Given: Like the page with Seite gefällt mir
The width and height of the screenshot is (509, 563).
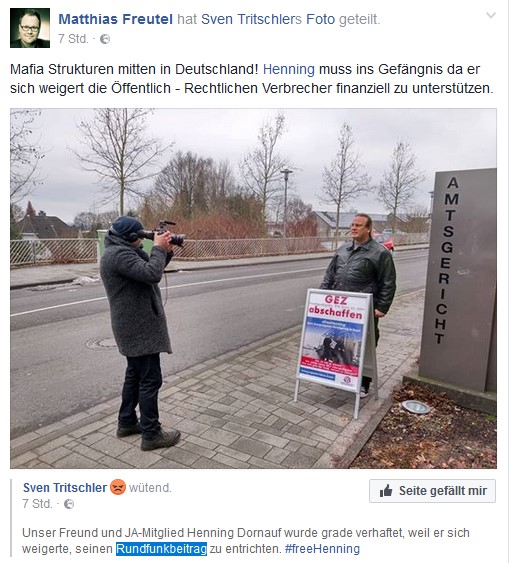Looking at the screenshot, I should (x=432, y=491).
